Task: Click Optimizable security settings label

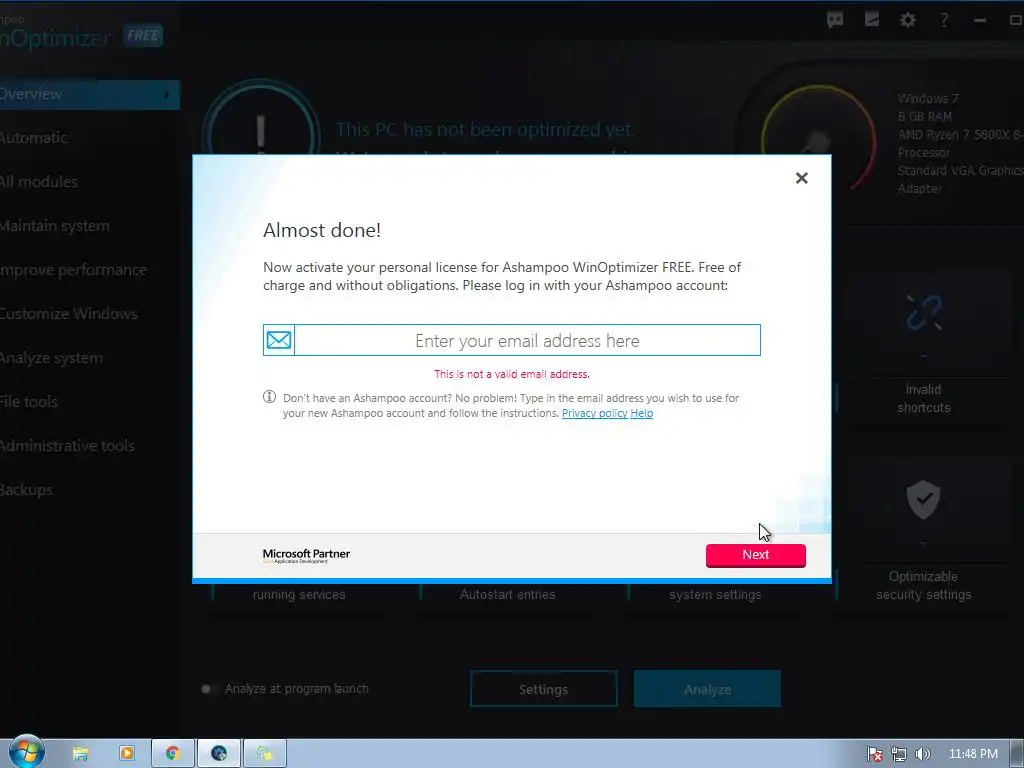Action: (x=923, y=586)
